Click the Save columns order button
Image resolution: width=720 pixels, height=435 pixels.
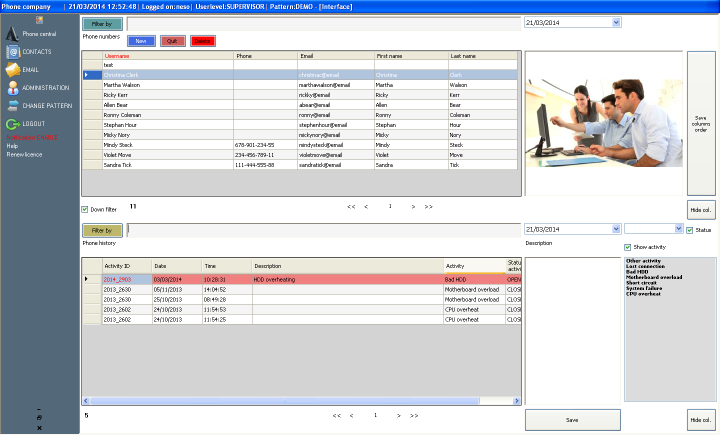point(701,124)
